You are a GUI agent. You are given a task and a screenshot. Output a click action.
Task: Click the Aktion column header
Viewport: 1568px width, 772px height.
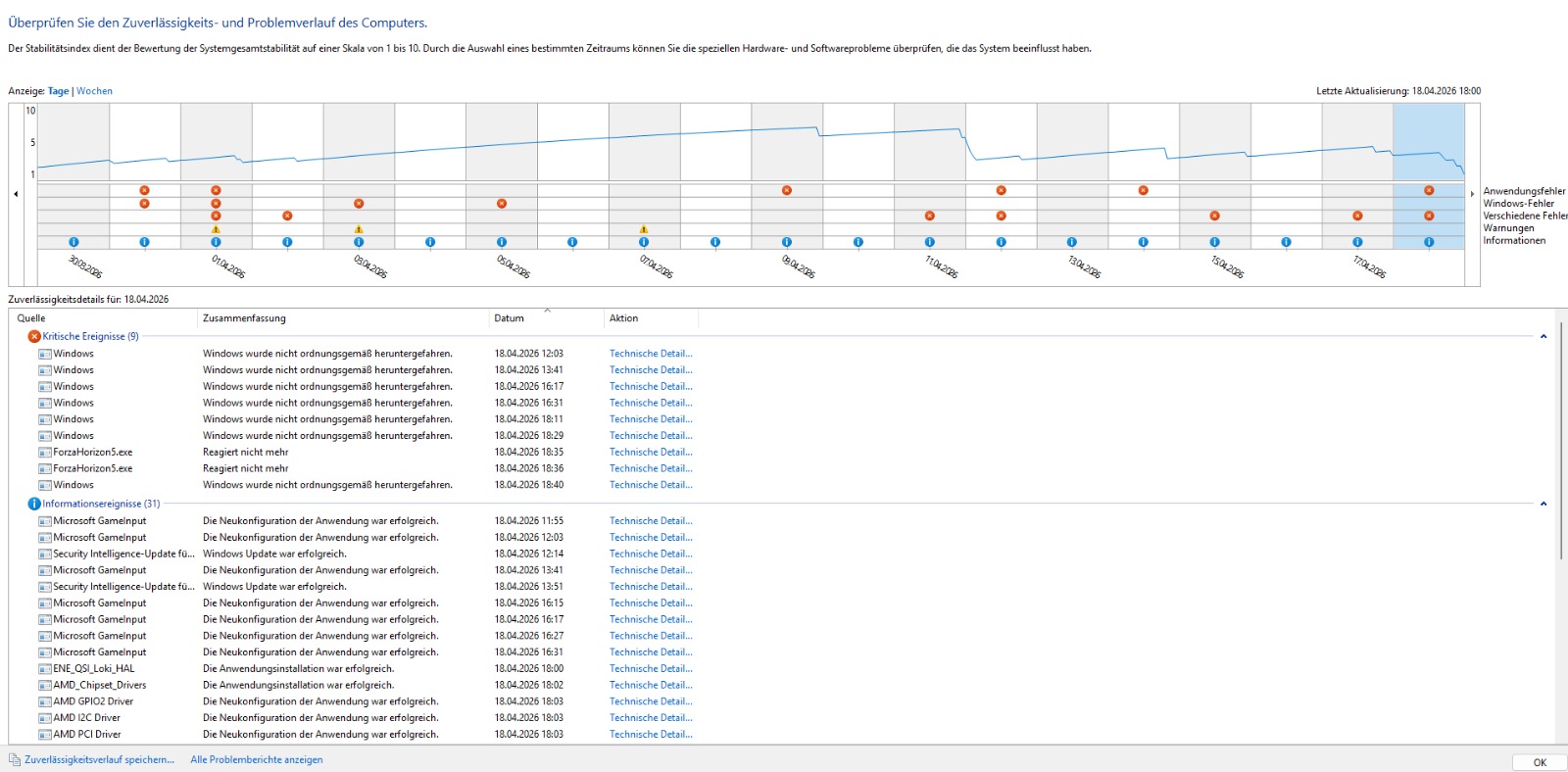651,318
